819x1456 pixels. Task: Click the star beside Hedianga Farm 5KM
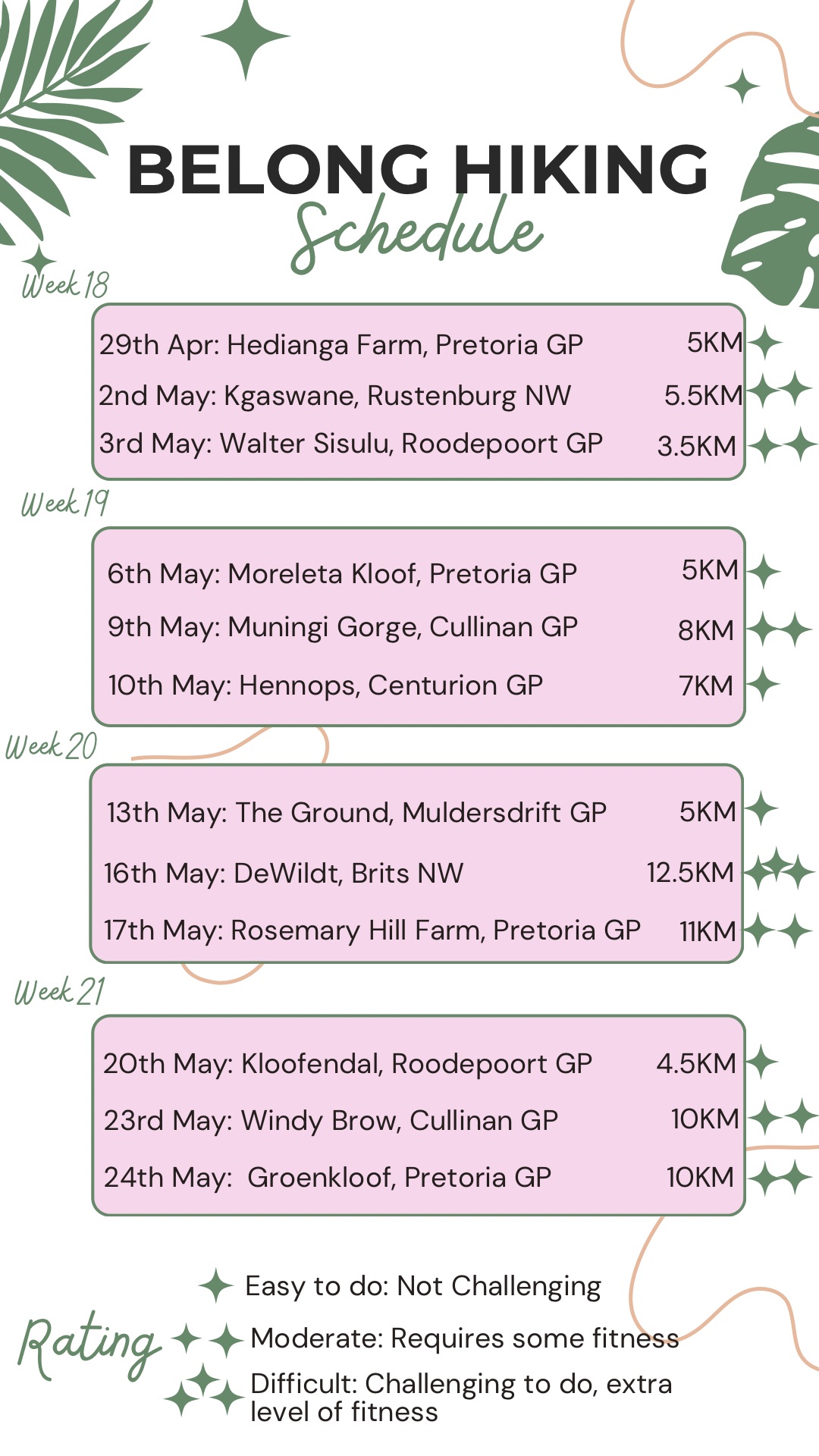764,343
